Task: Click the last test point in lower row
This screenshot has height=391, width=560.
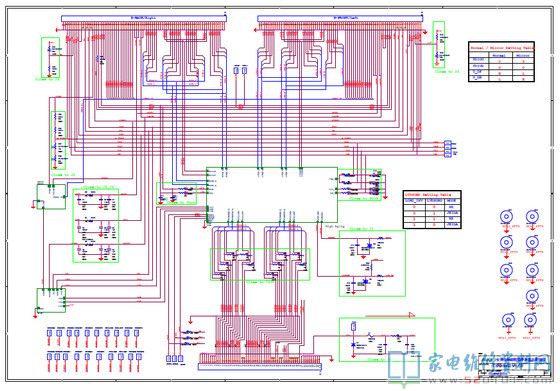Action: point(140,356)
